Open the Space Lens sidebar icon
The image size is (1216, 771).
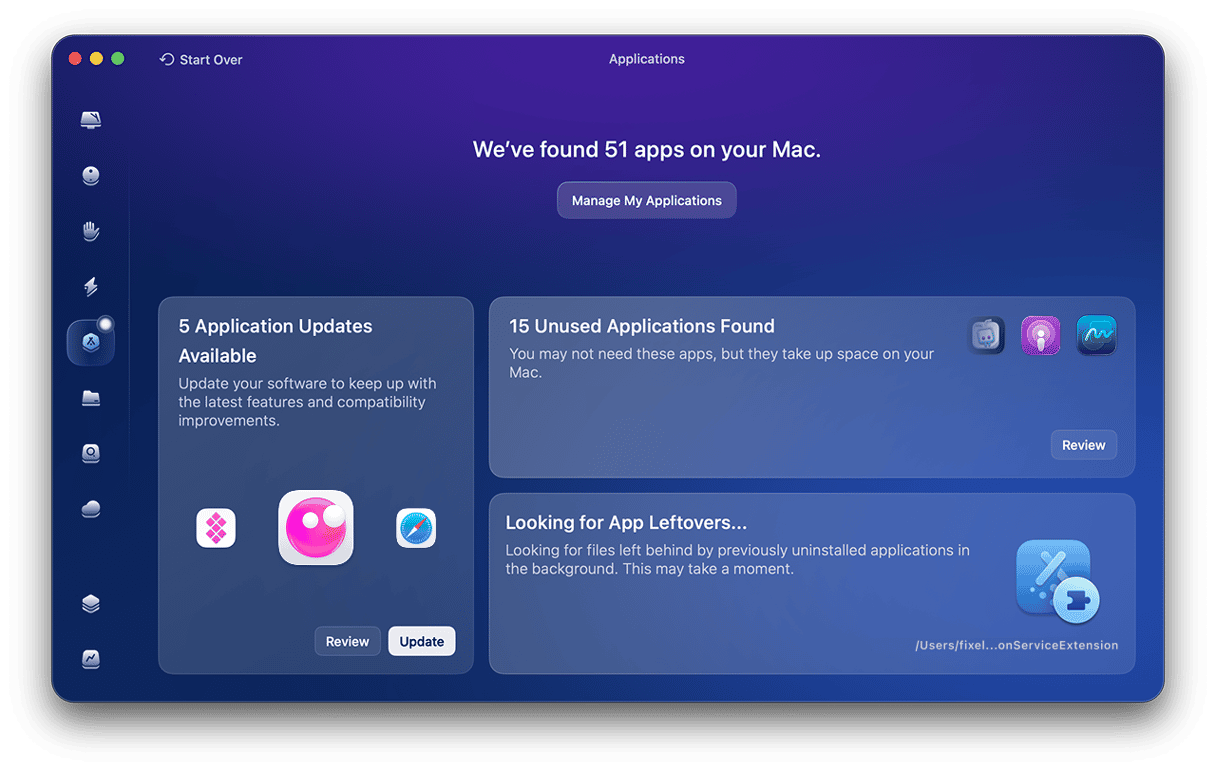pos(91,454)
